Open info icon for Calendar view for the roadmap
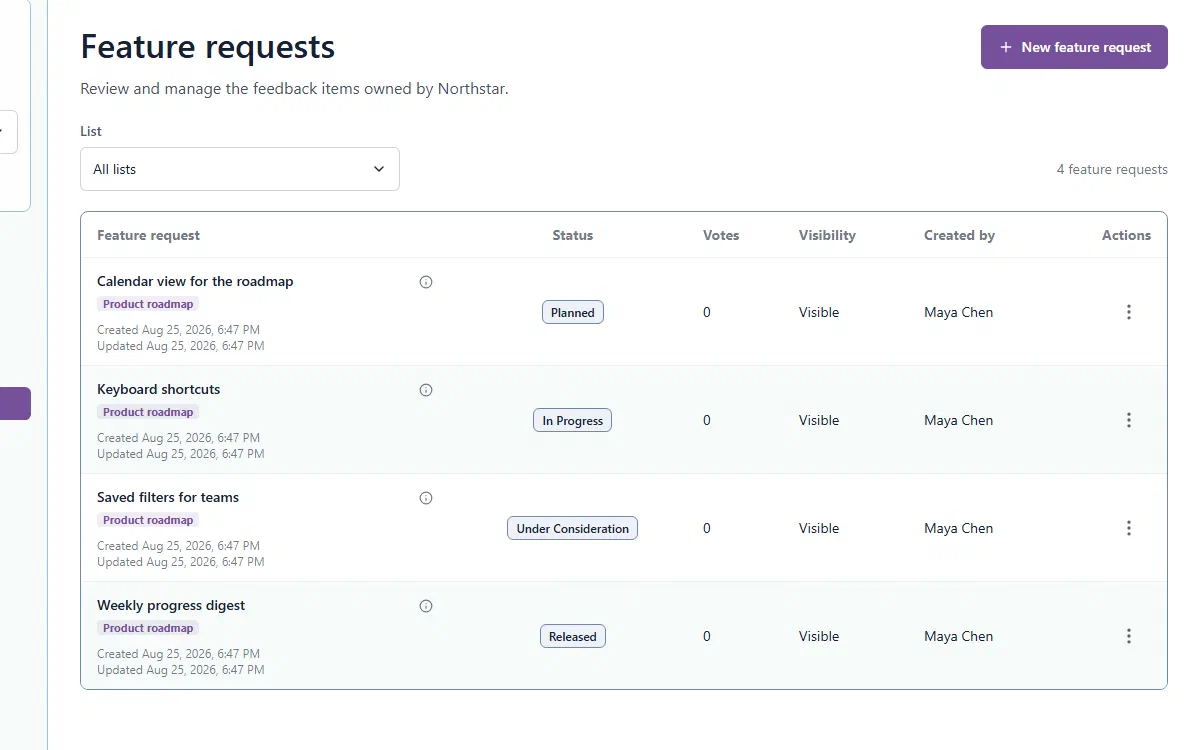 coord(426,282)
